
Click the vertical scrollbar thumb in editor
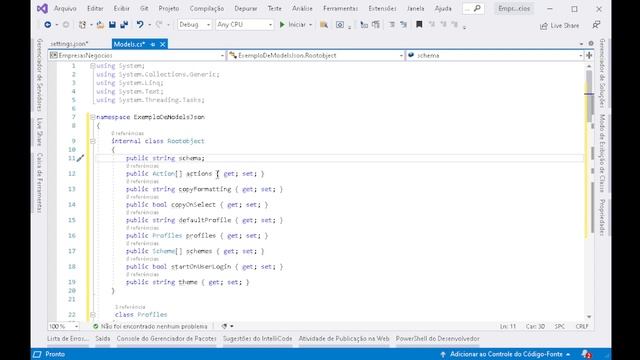tap(589, 96)
